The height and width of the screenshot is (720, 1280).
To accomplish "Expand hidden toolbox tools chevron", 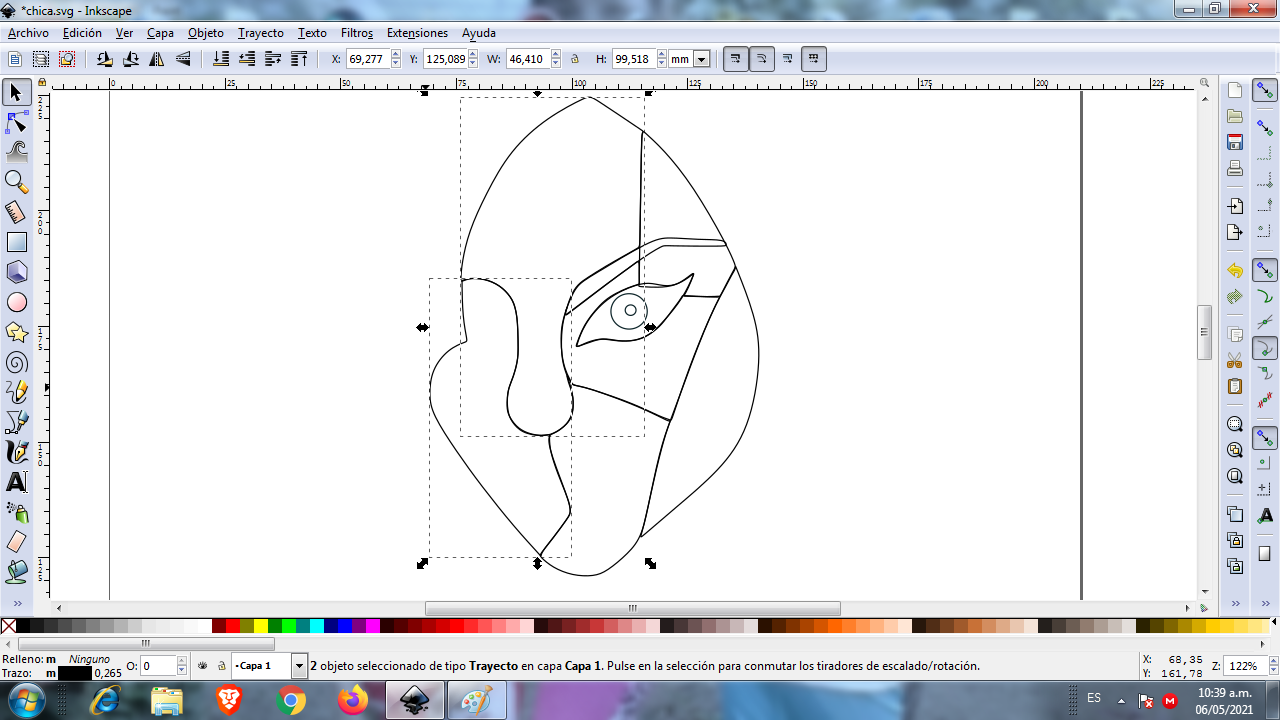I will (16, 604).
